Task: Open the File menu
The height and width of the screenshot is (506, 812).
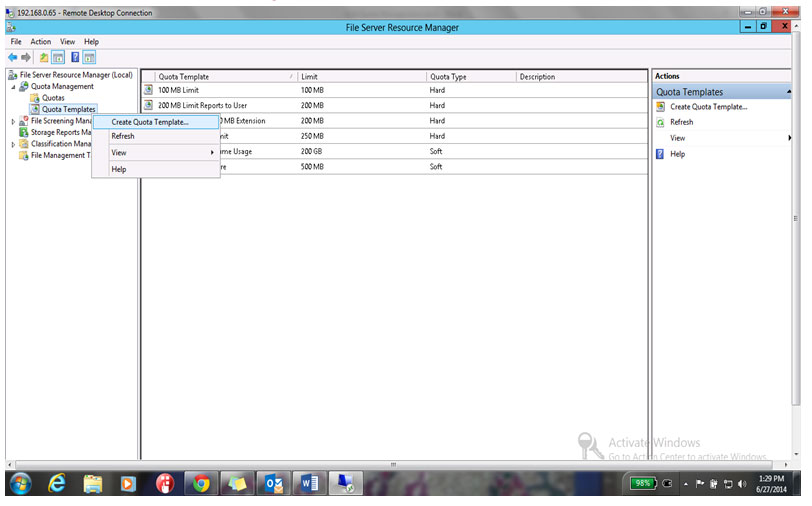Action: [x=16, y=41]
